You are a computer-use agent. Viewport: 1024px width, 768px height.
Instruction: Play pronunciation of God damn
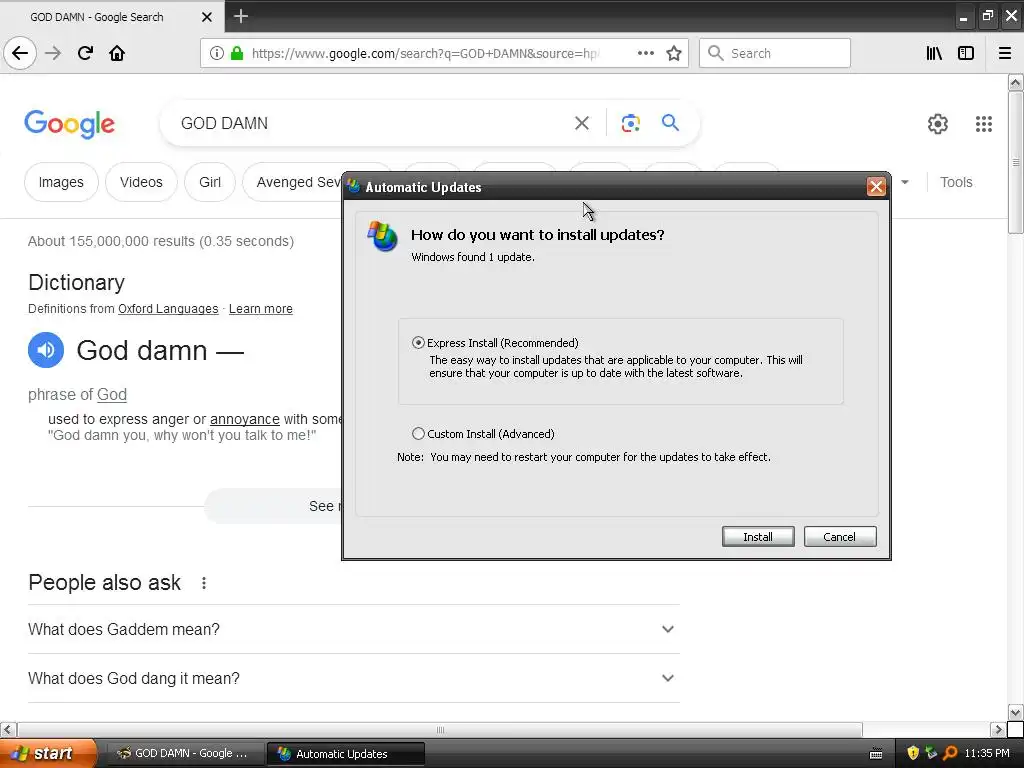(x=46, y=350)
